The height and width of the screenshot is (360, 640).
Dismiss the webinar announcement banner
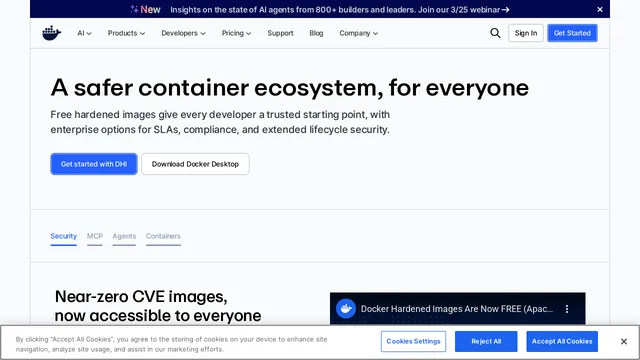600,9
